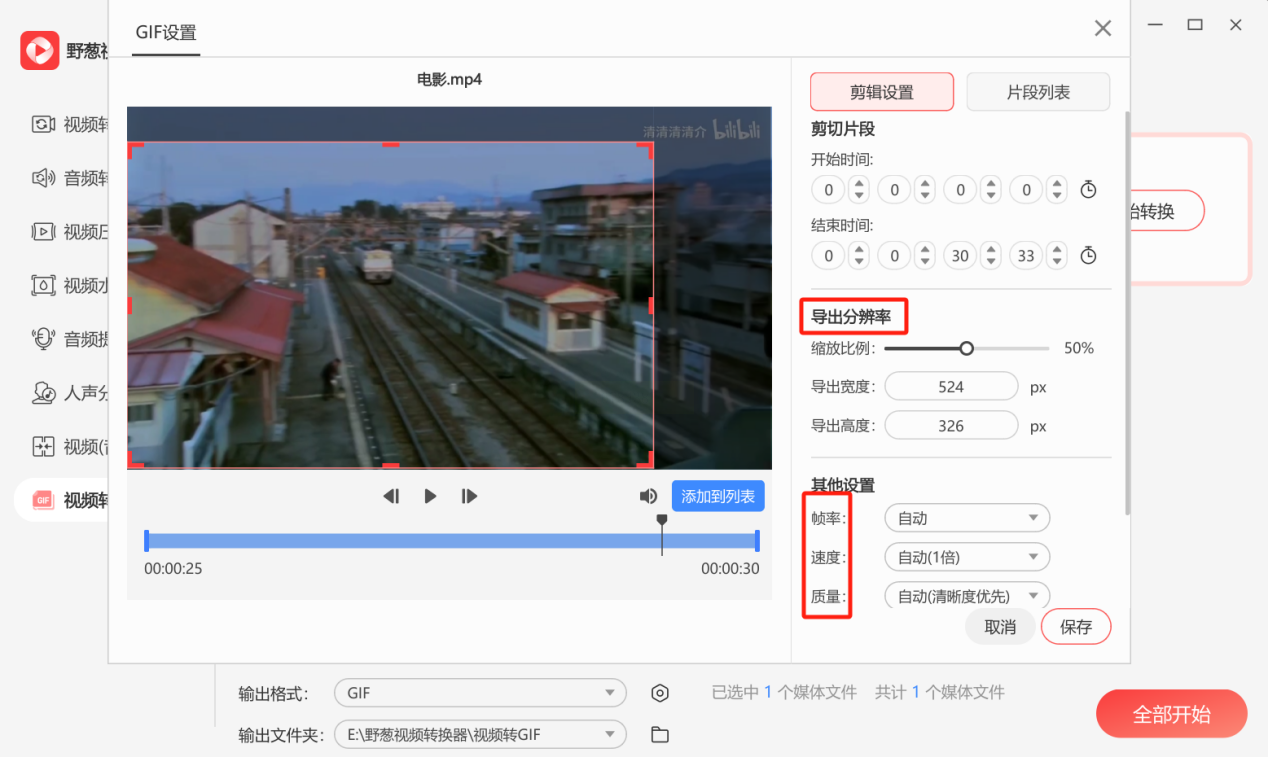Expand the frame rate dropdown

pos(966,518)
